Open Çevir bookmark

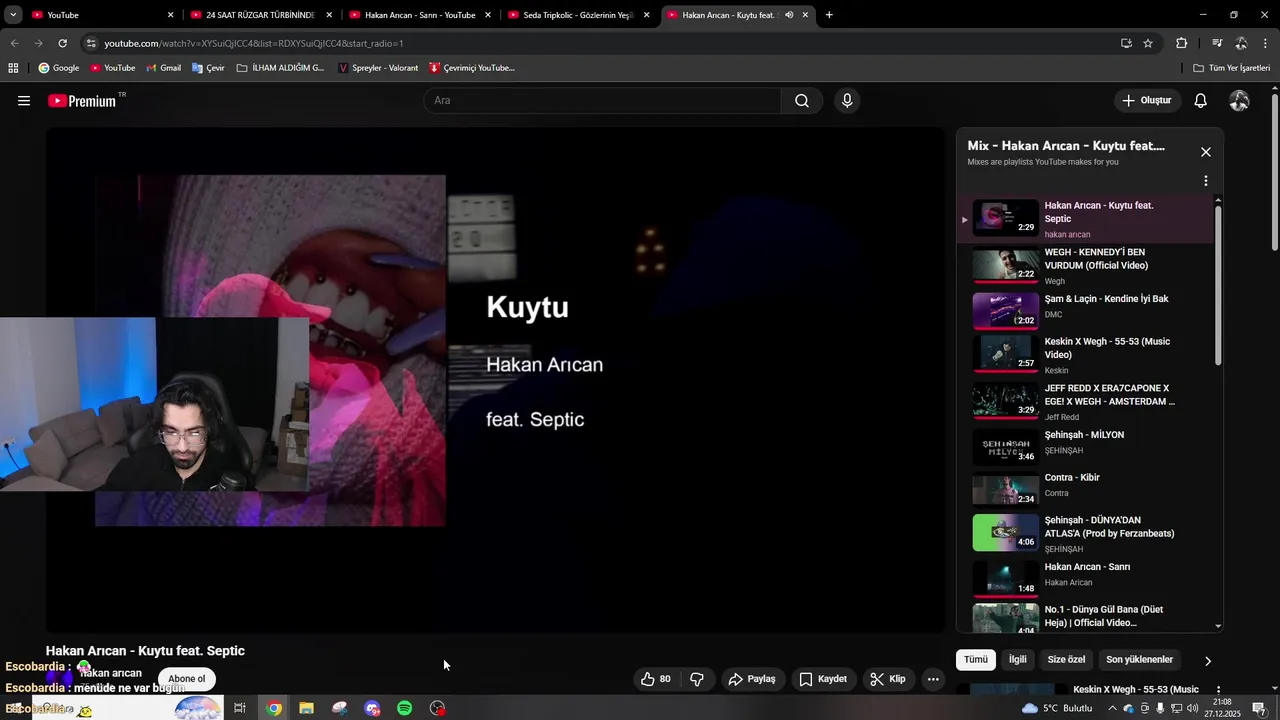(x=207, y=68)
